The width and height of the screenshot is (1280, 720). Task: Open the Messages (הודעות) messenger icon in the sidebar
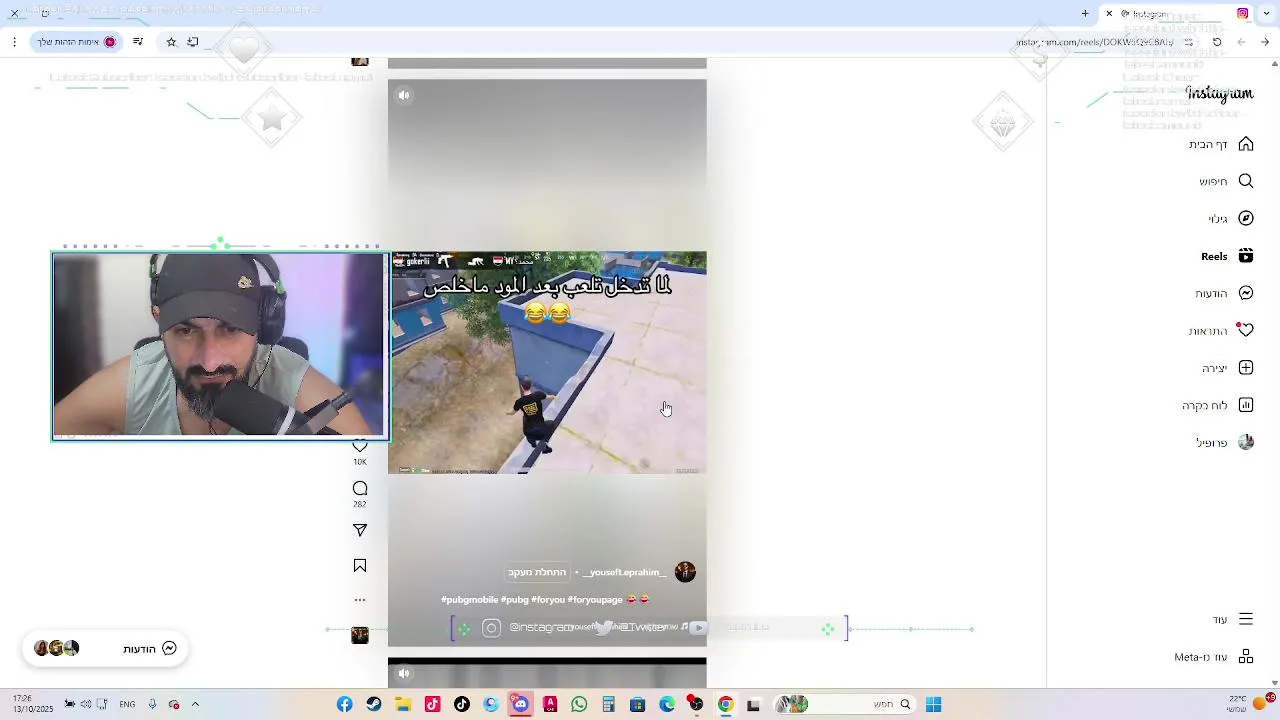(x=1246, y=293)
